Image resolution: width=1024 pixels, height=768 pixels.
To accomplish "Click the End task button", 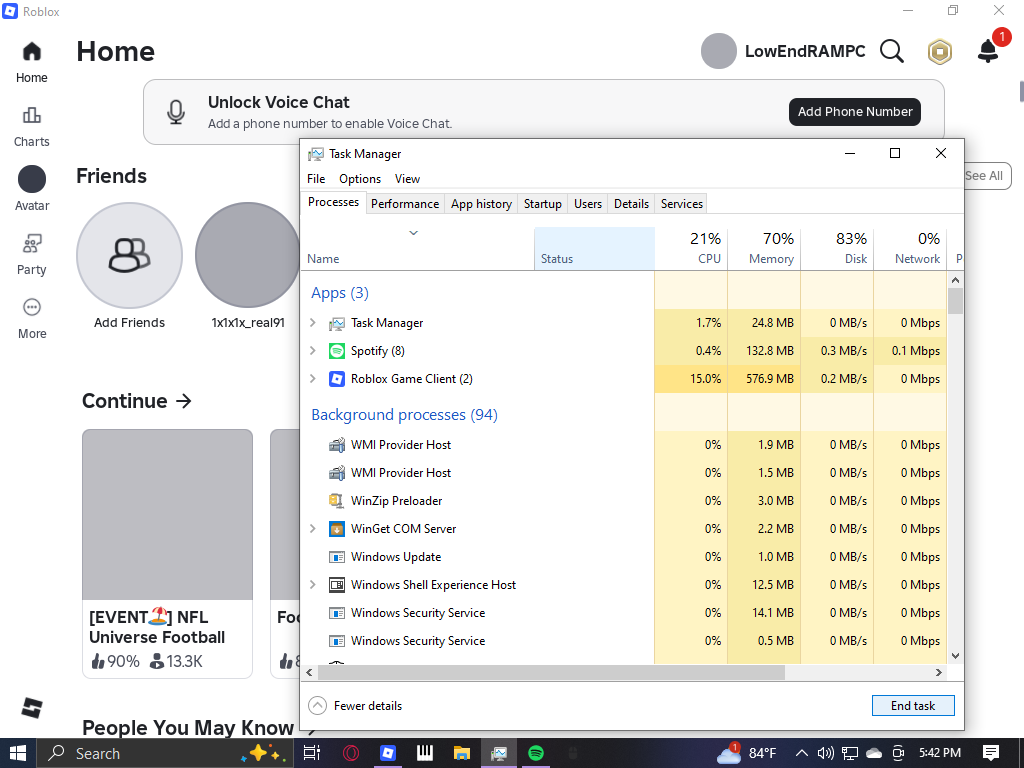I will [913, 706].
